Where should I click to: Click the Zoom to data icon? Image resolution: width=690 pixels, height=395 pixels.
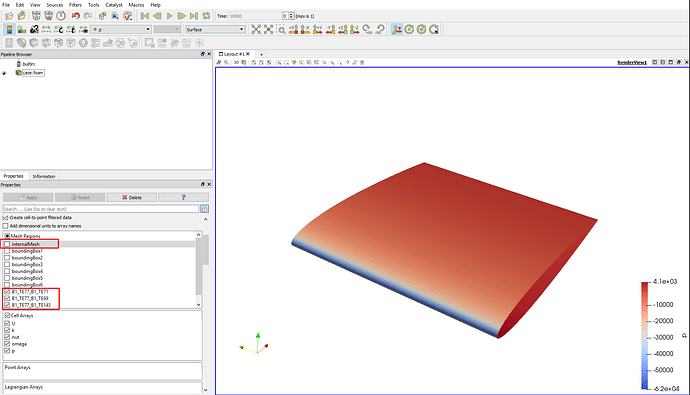tap(268, 29)
